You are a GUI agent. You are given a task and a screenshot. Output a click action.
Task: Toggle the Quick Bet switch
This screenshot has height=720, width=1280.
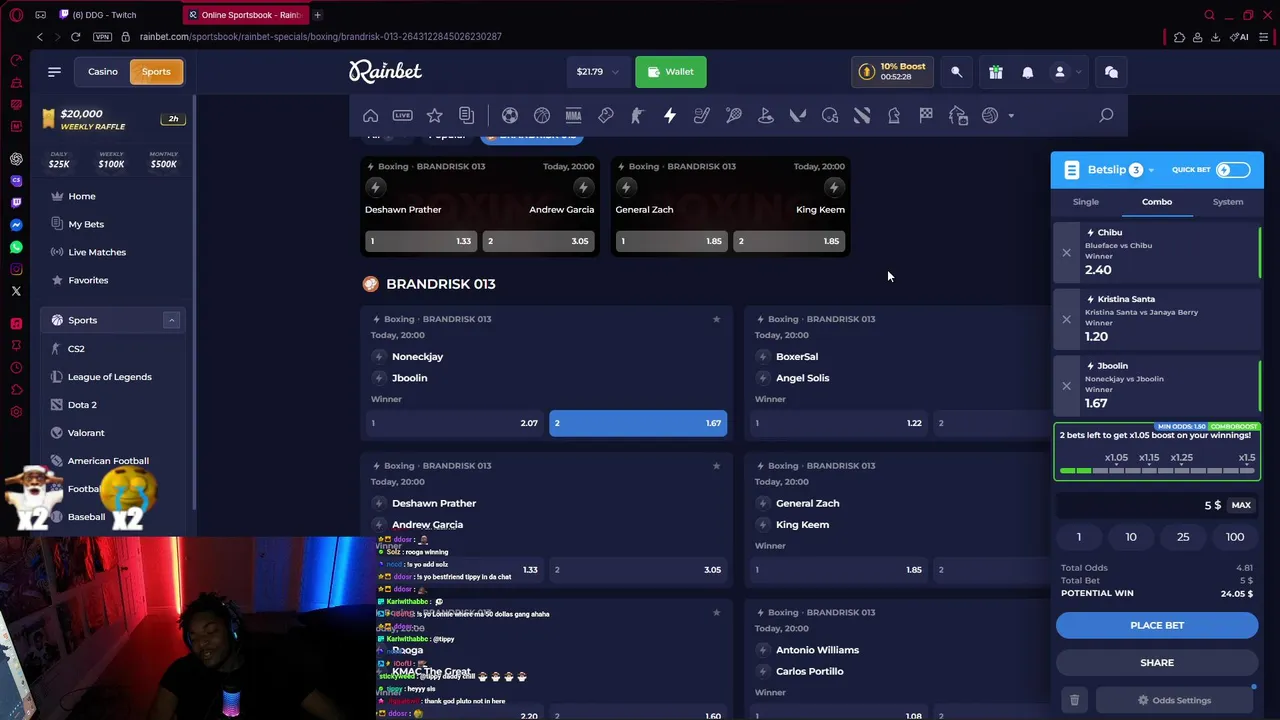[1233, 170]
